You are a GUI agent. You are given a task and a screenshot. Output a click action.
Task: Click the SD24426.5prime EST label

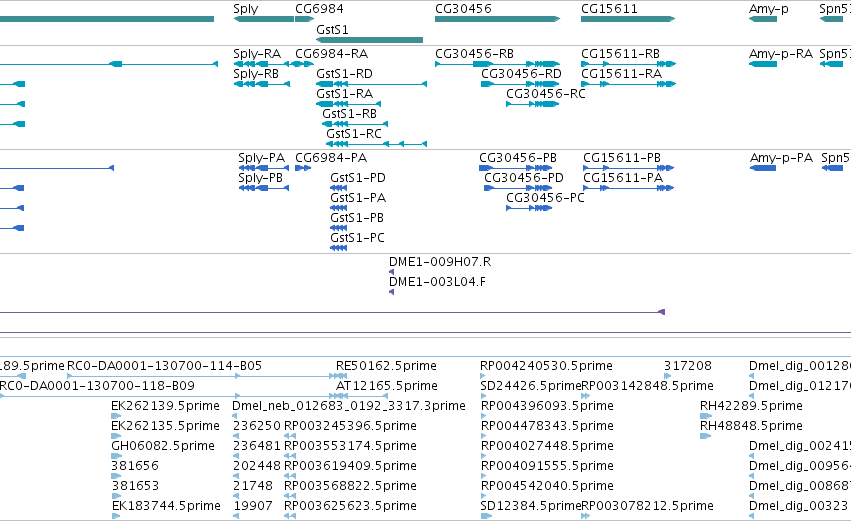[x=530, y=386]
